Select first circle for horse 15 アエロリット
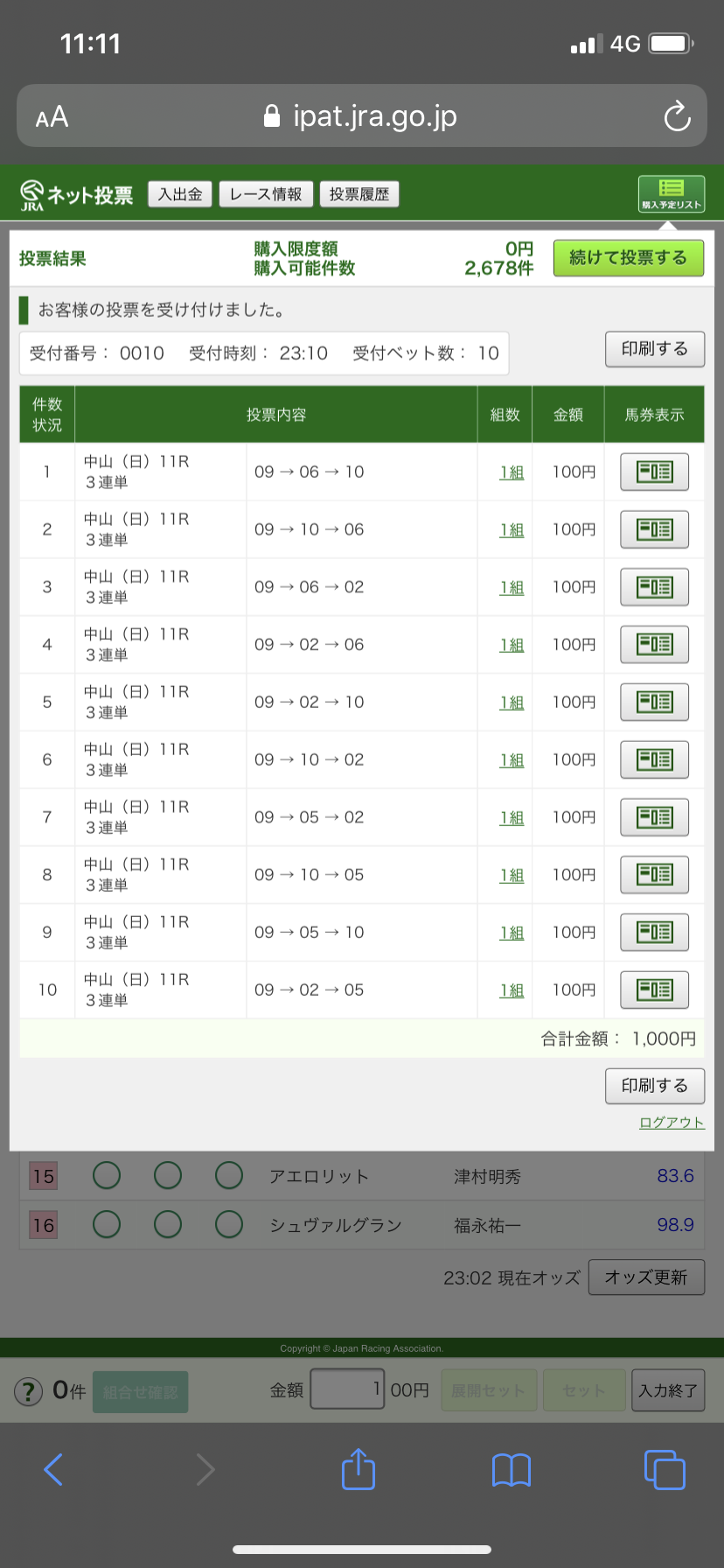 pos(107,1176)
